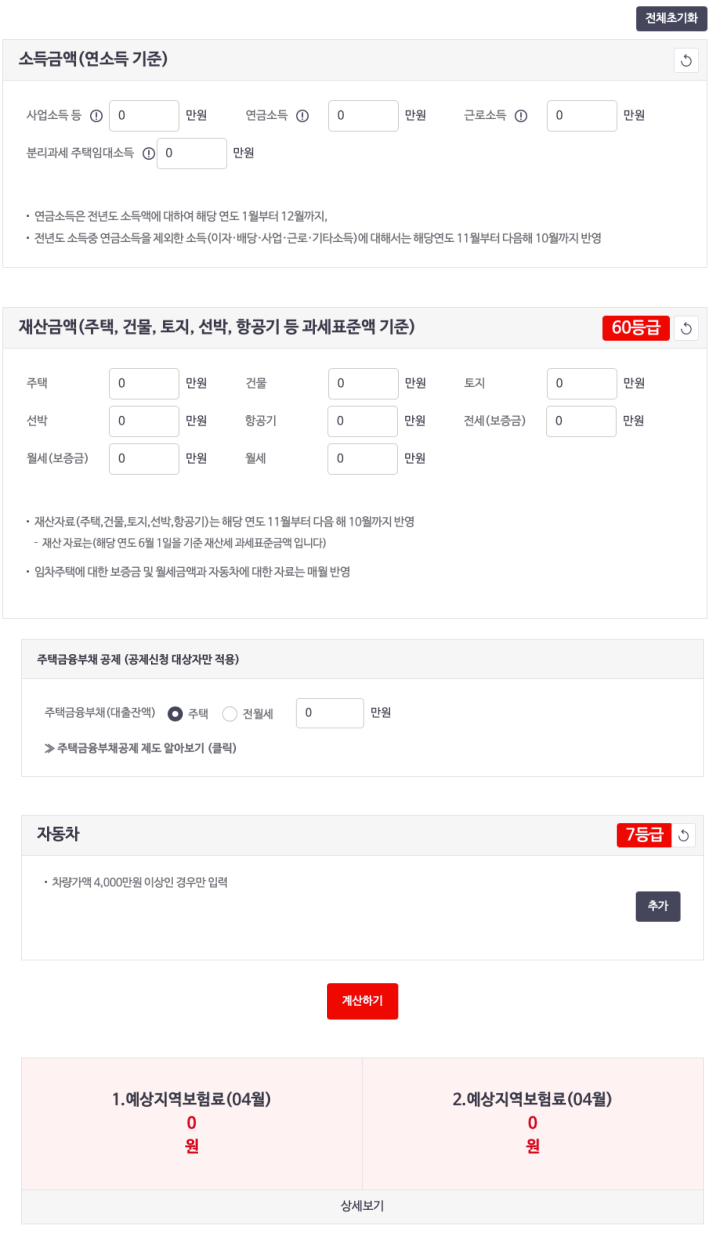Reset the 재산금액 section using refresh icon
The height and width of the screenshot is (1238, 720).
pos(686,328)
